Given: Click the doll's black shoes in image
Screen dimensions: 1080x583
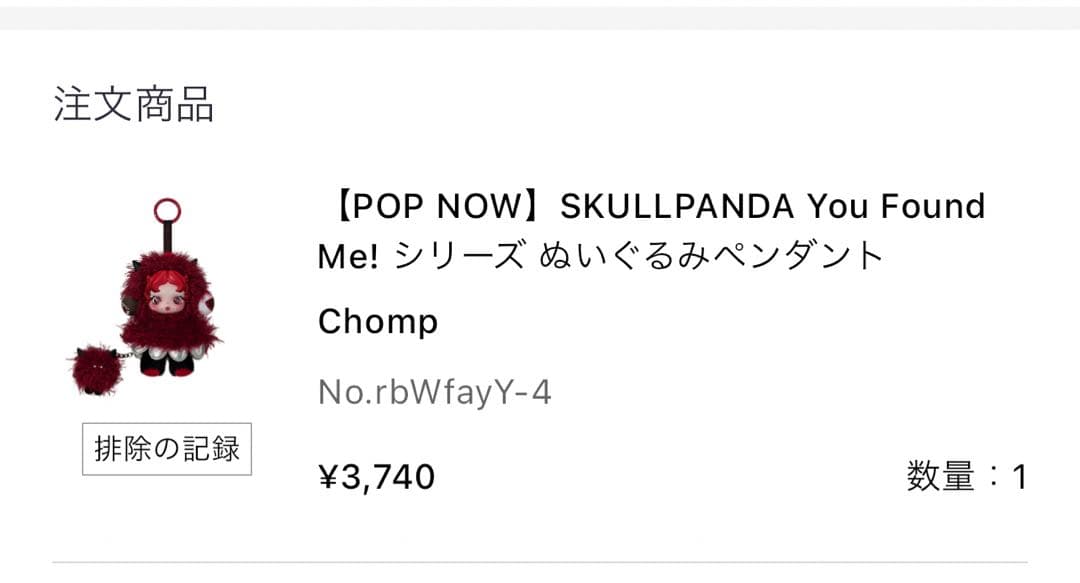Looking at the screenshot, I should coord(168,366).
